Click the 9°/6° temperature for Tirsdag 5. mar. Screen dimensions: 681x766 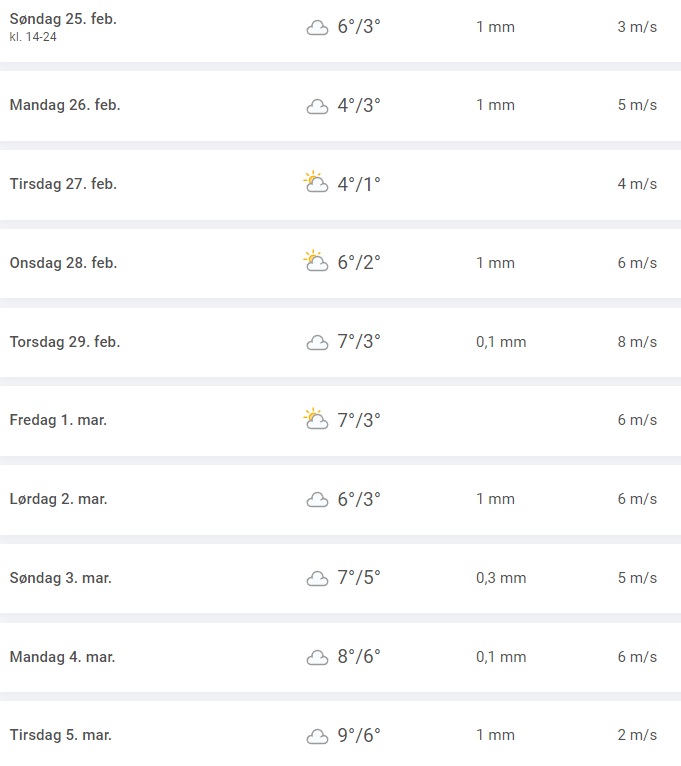point(359,735)
